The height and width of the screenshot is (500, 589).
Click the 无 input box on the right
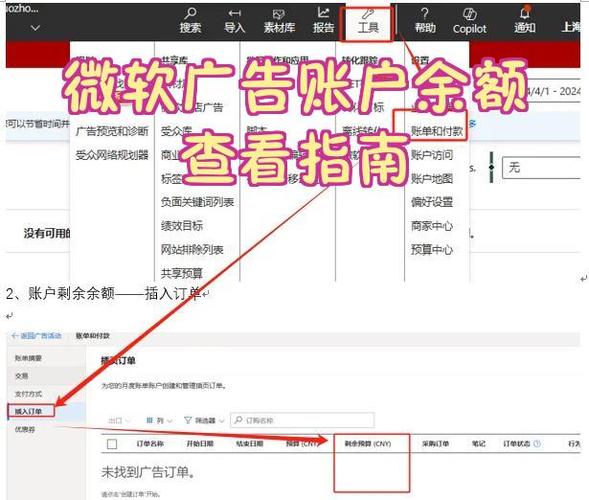click(541, 168)
